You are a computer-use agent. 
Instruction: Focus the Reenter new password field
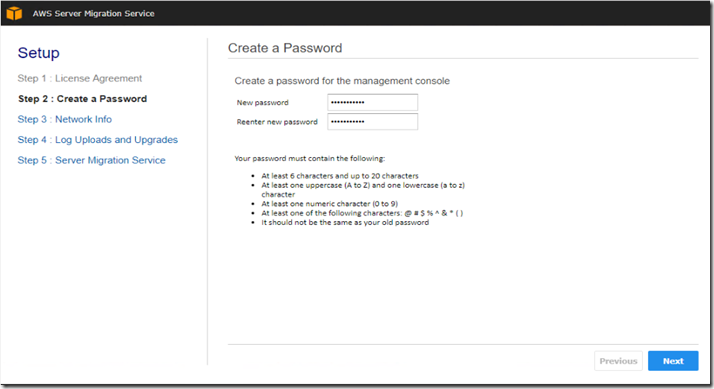[x=372, y=122]
